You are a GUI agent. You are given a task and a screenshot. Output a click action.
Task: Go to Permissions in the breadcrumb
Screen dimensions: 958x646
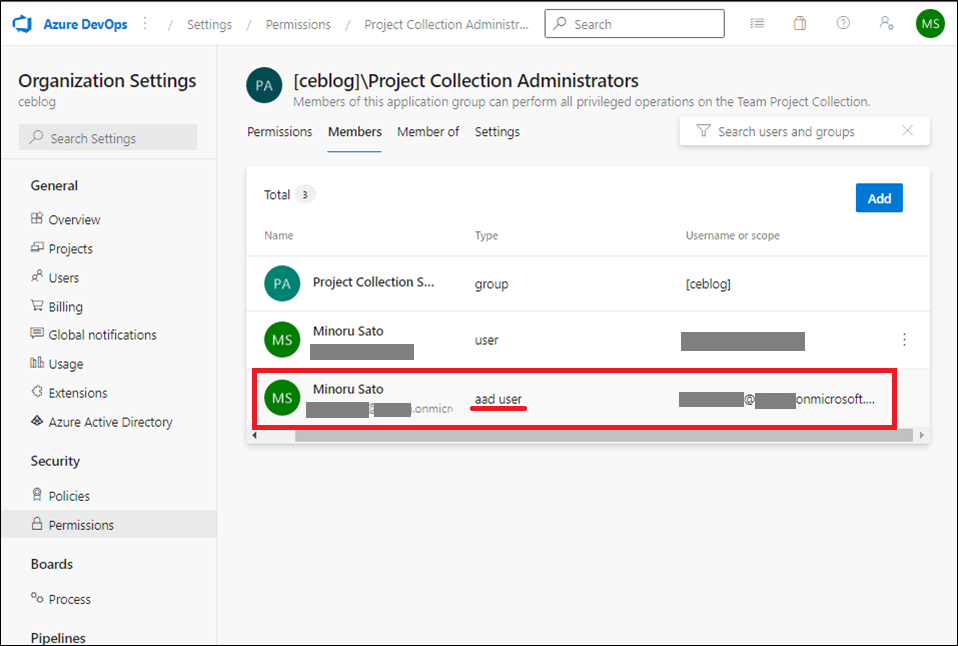[x=298, y=24]
